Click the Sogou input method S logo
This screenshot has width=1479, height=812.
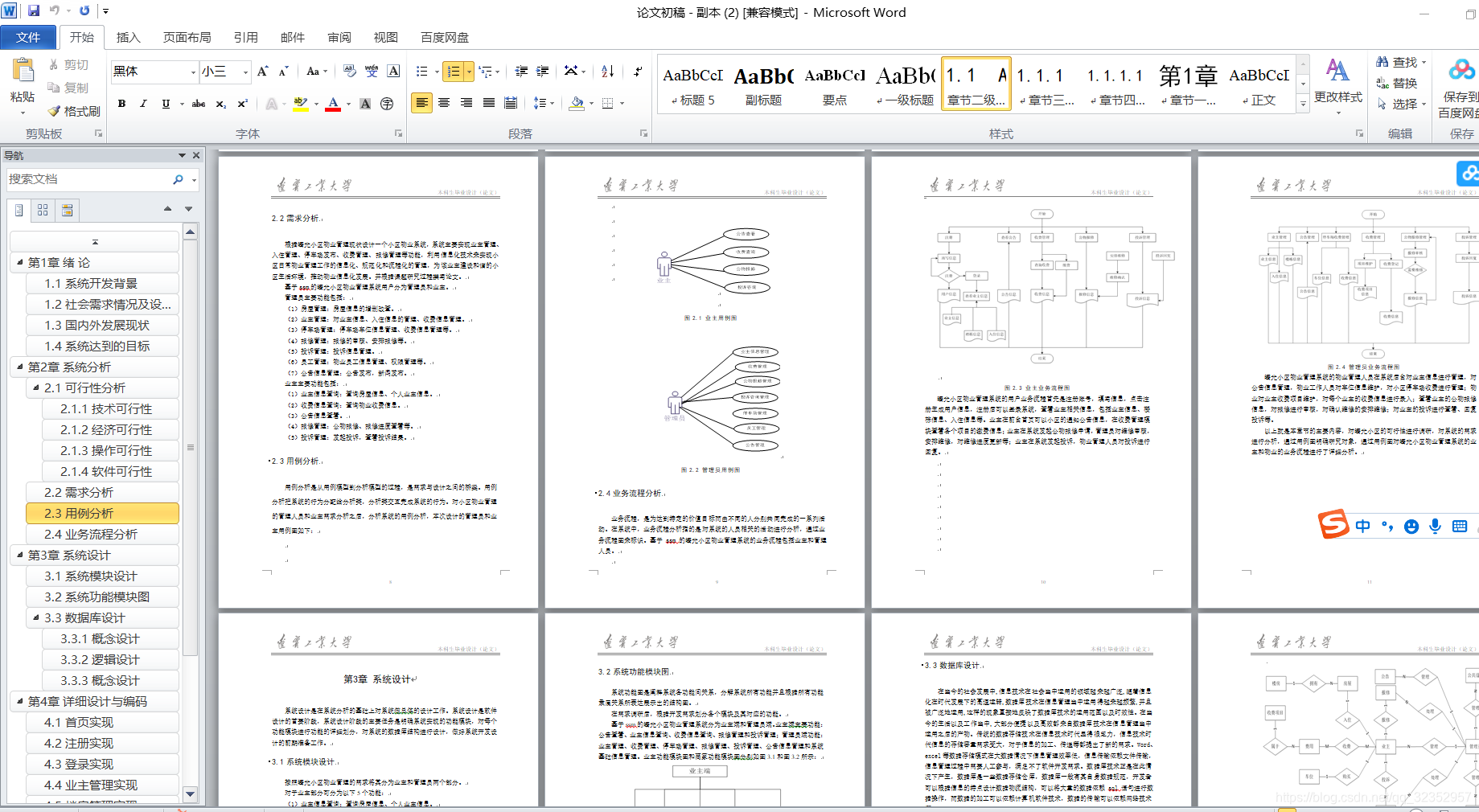coord(1333,524)
